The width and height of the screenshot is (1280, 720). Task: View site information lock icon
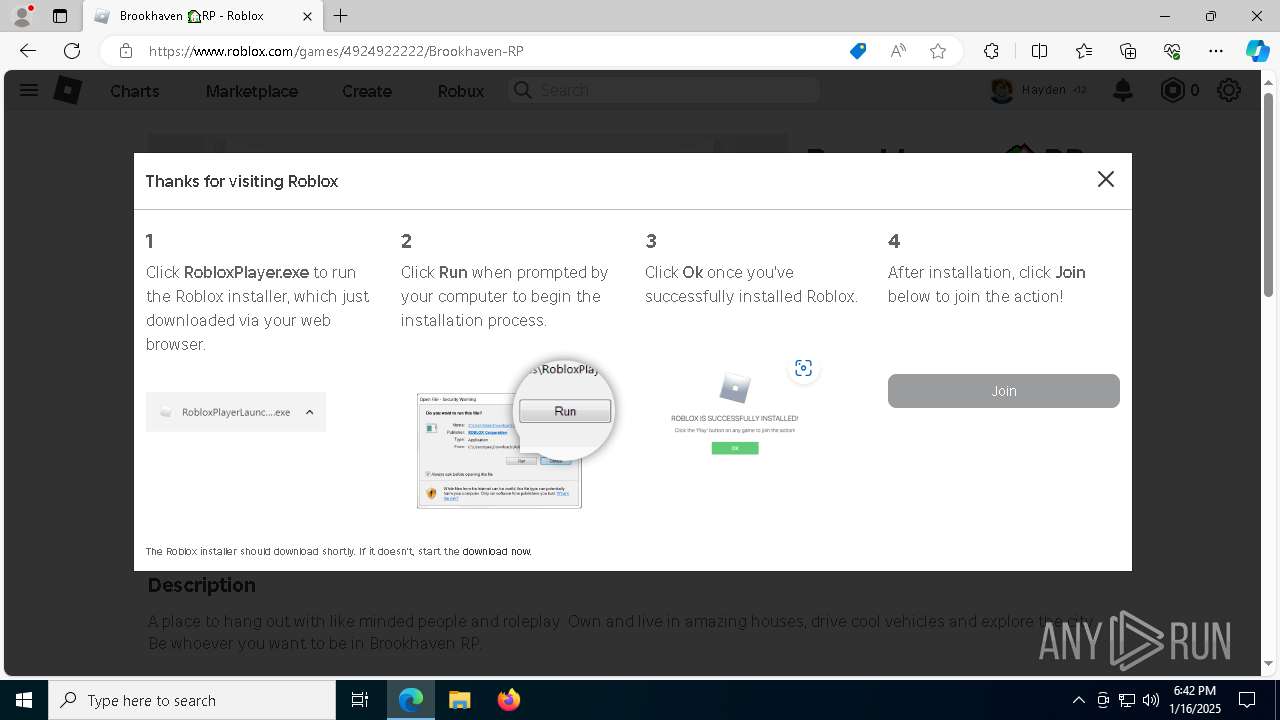[126, 51]
